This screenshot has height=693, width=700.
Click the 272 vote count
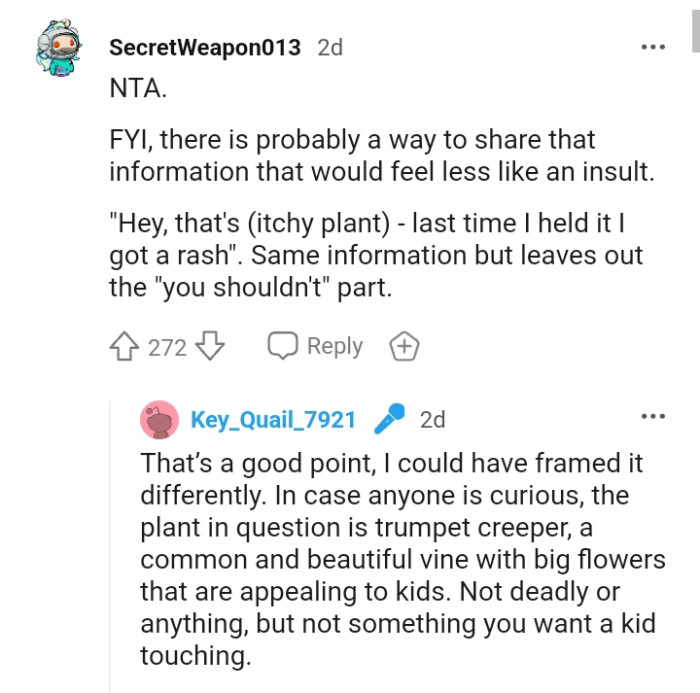pos(167,347)
